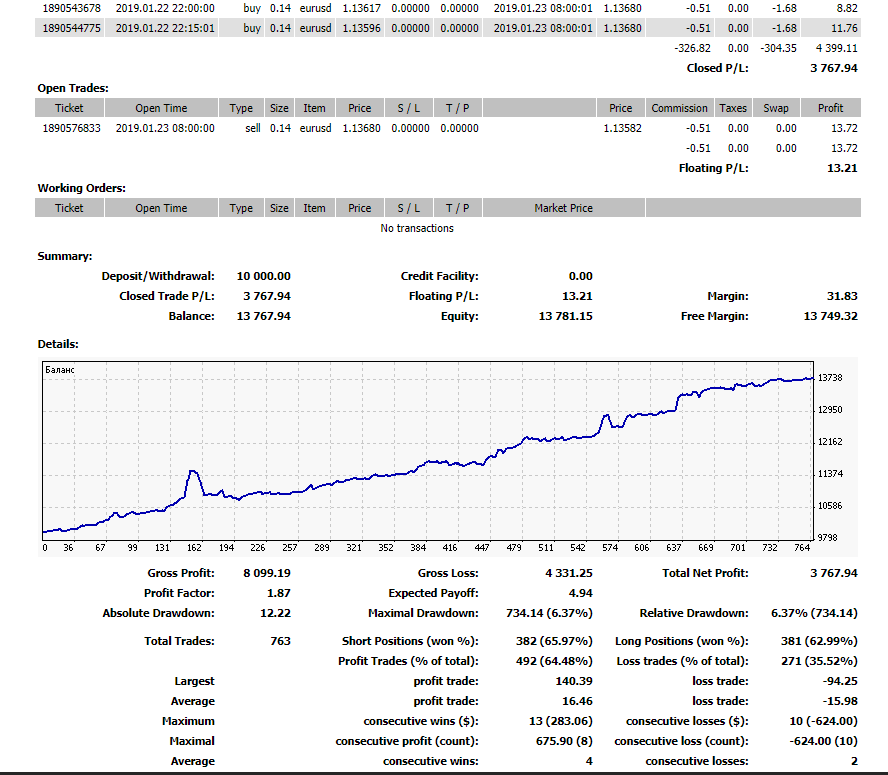888x775 pixels.
Task: Click the Баланс label inside the chart
Action: [60, 369]
